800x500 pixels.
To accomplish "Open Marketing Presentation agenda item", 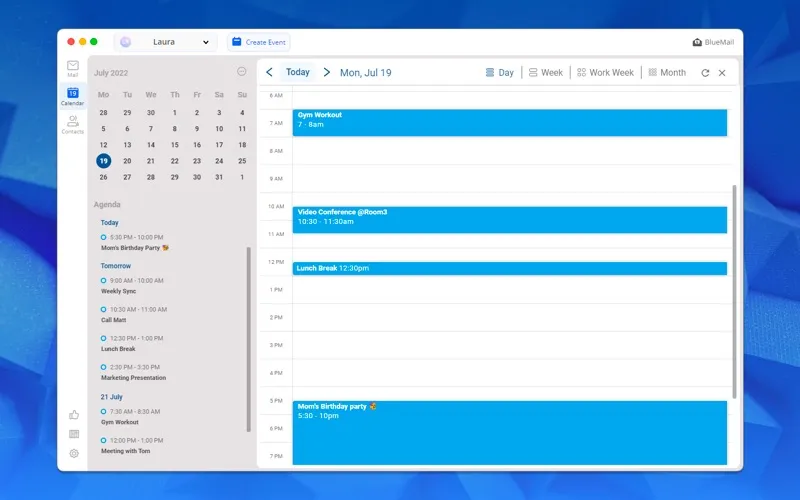I will pos(133,372).
